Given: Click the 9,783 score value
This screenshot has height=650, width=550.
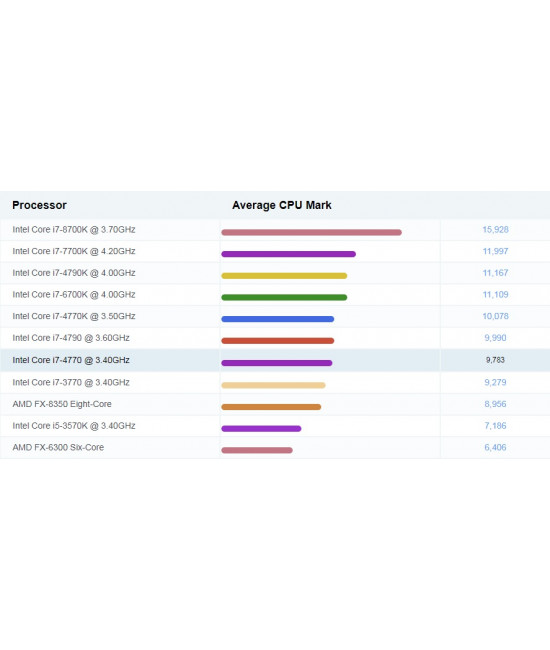Looking at the screenshot, I should [x=495, y=360].
